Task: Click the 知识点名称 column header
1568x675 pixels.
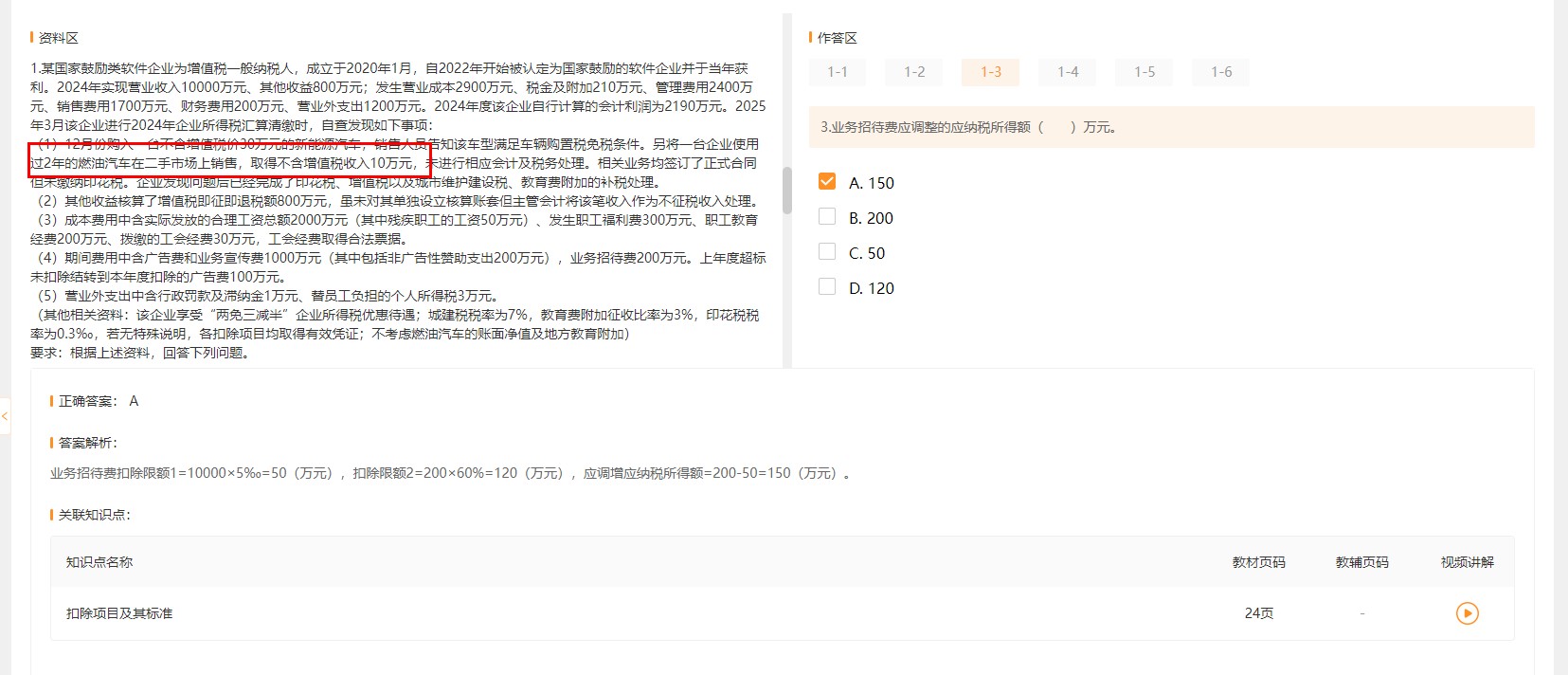Action: click(x=99, y=562)
